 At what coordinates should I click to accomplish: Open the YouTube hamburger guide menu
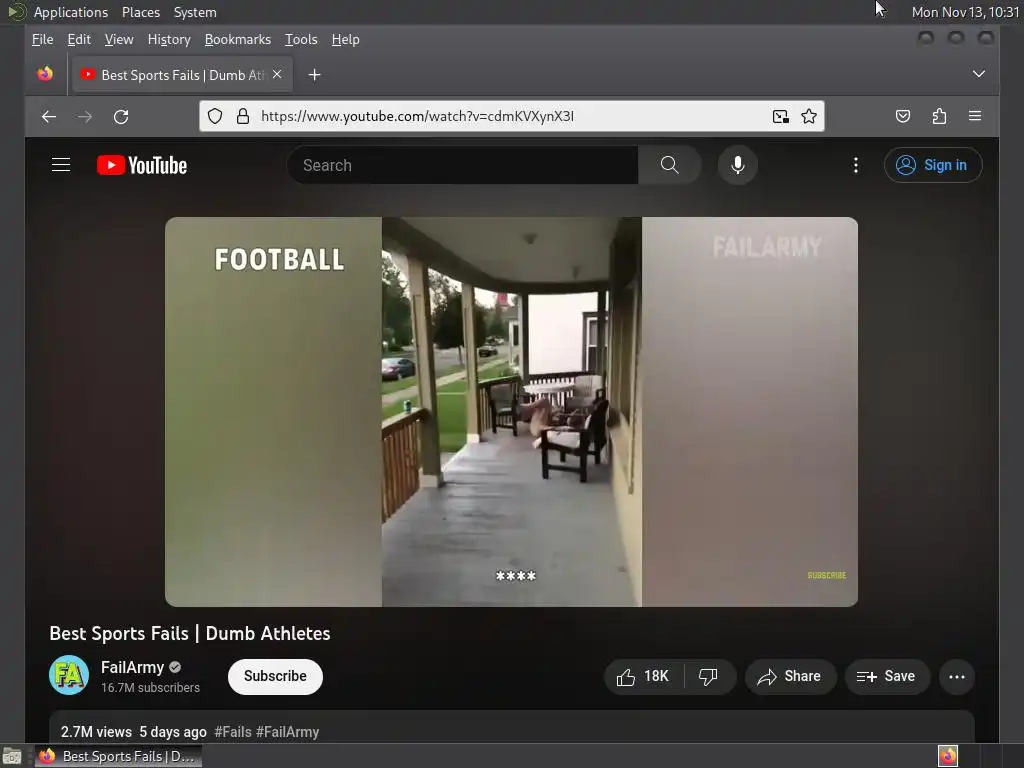click(61, 165)
